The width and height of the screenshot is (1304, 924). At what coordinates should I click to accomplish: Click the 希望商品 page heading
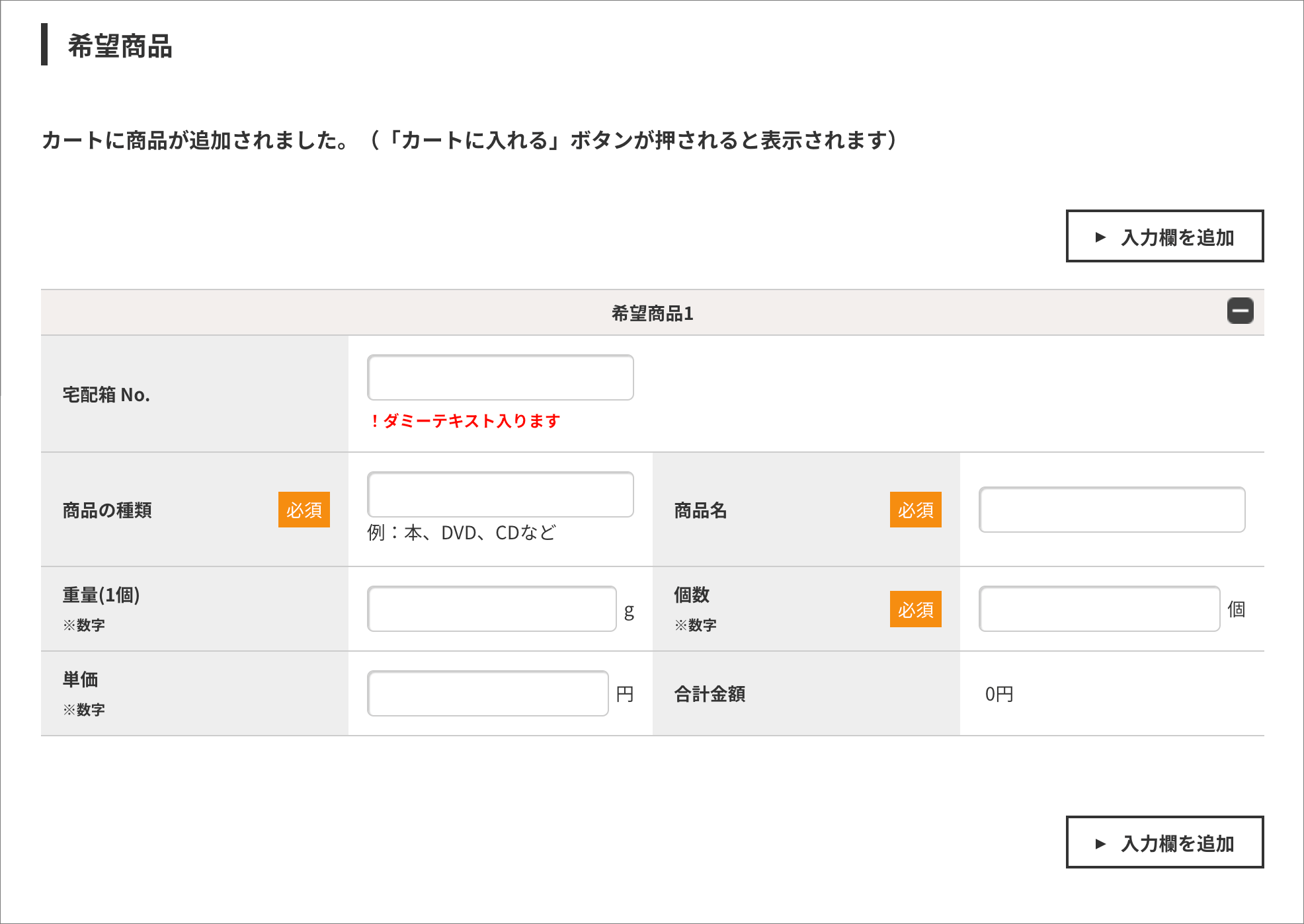click(120, 46)
